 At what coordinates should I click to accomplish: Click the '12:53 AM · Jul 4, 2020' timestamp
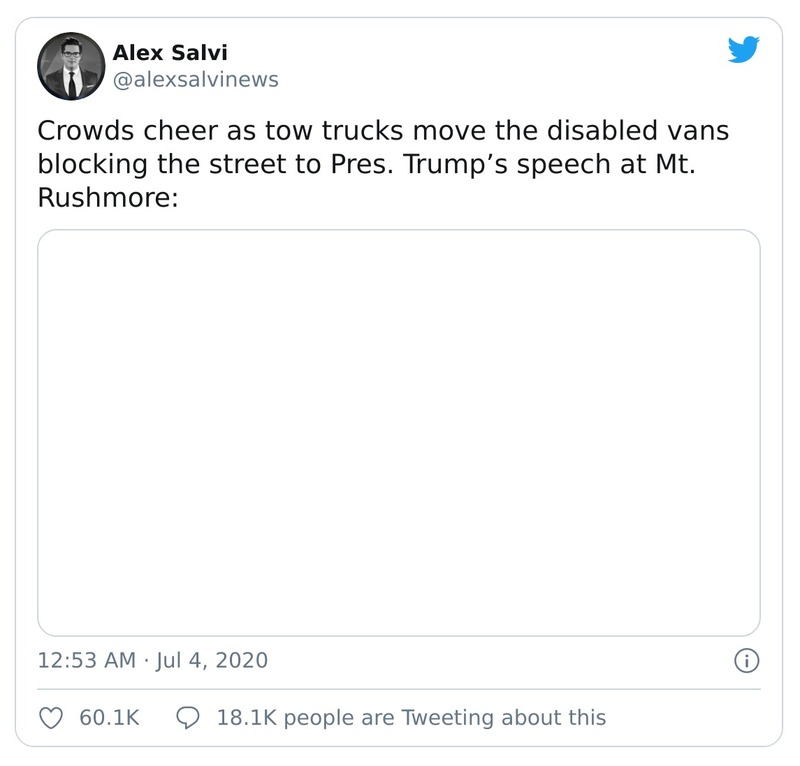click(152, 660)
